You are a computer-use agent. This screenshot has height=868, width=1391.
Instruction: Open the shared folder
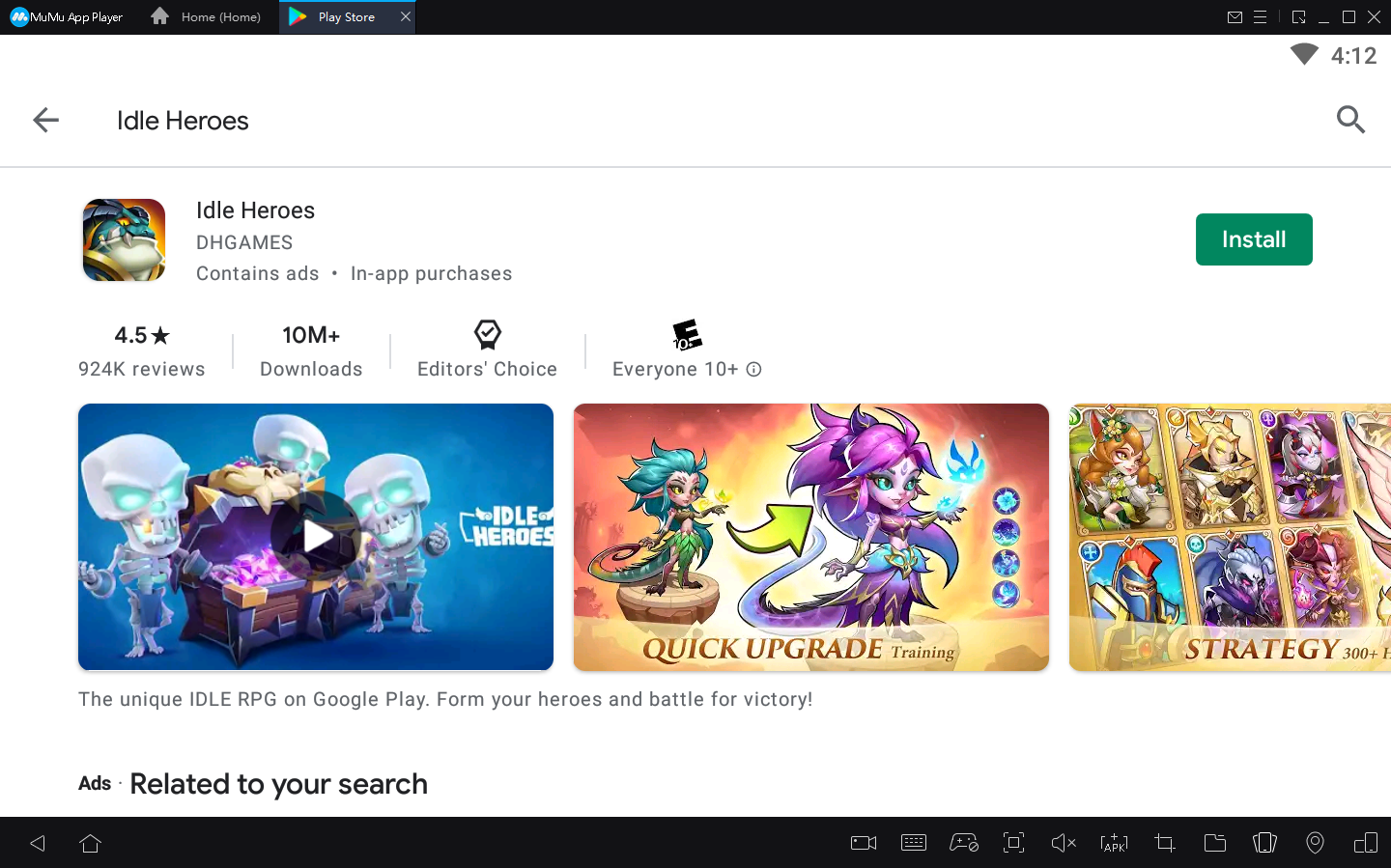(1215, 843)
